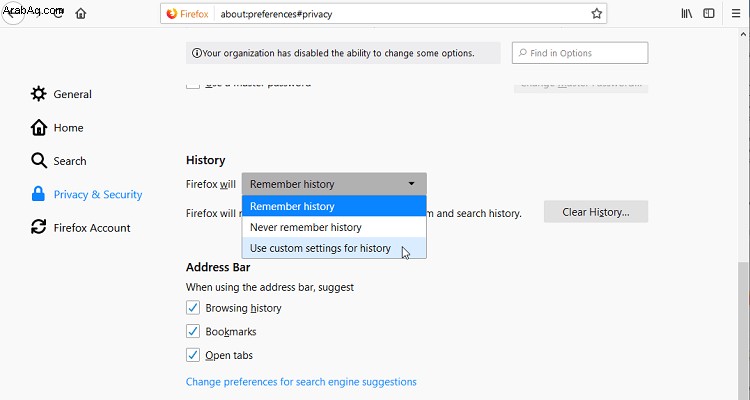Uncheck Bookmarks suggestion

(x=193, y=331)
